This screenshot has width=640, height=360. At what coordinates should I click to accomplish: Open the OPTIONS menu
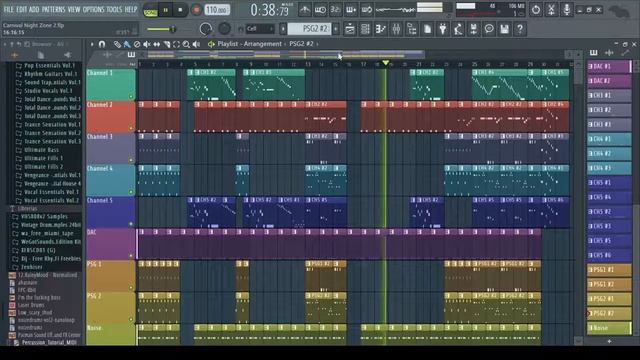(x=93, y=9)
